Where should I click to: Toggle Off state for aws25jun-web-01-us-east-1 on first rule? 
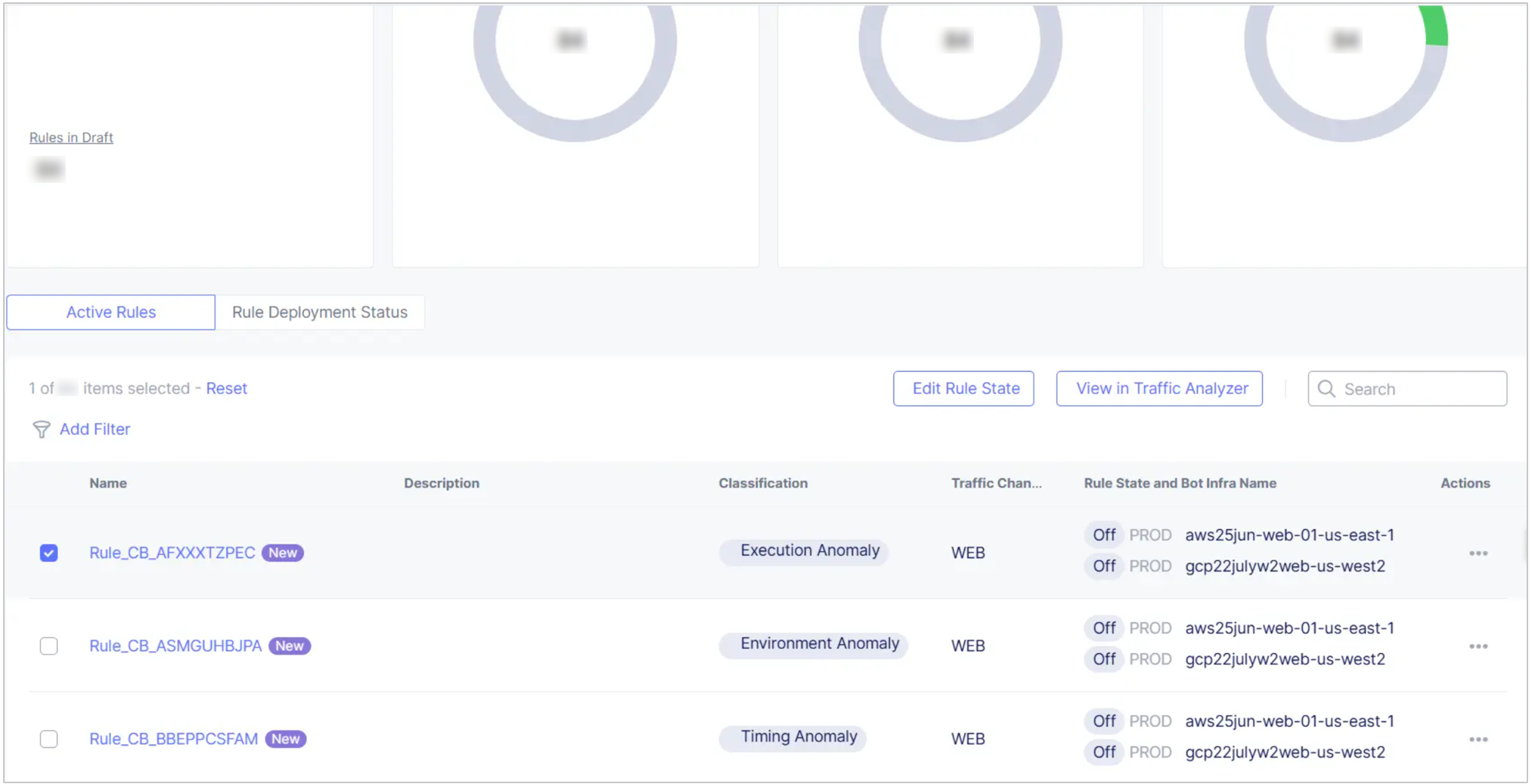click(1103, 535)
